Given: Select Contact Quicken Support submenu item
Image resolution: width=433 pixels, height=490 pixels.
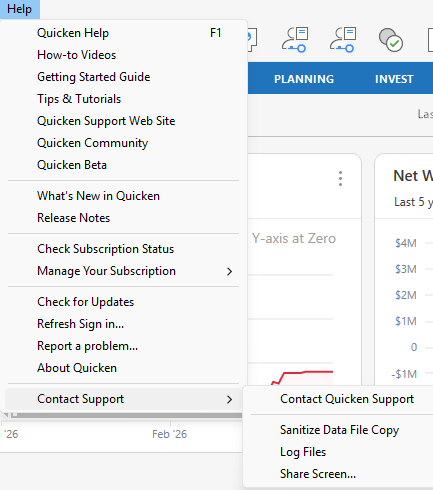Looking at the screenshot, I should tap(347, 399).
